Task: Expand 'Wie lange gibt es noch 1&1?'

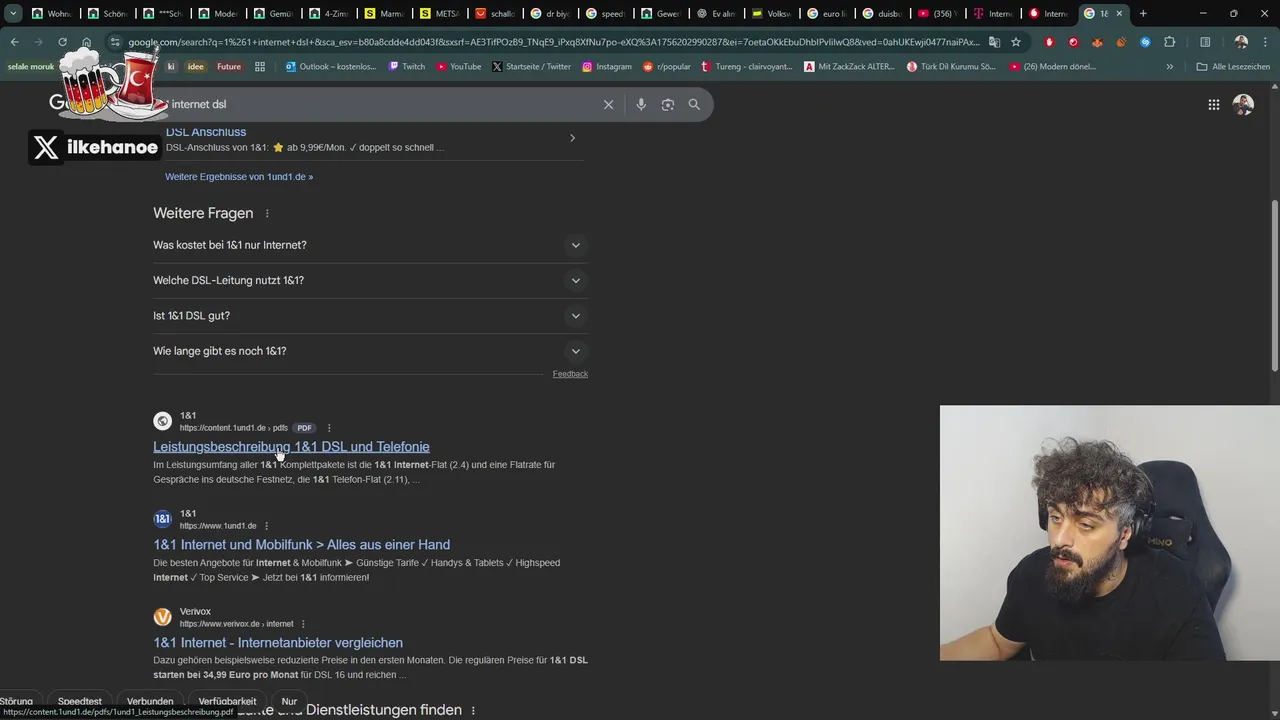Action: (x=370, y=351)
